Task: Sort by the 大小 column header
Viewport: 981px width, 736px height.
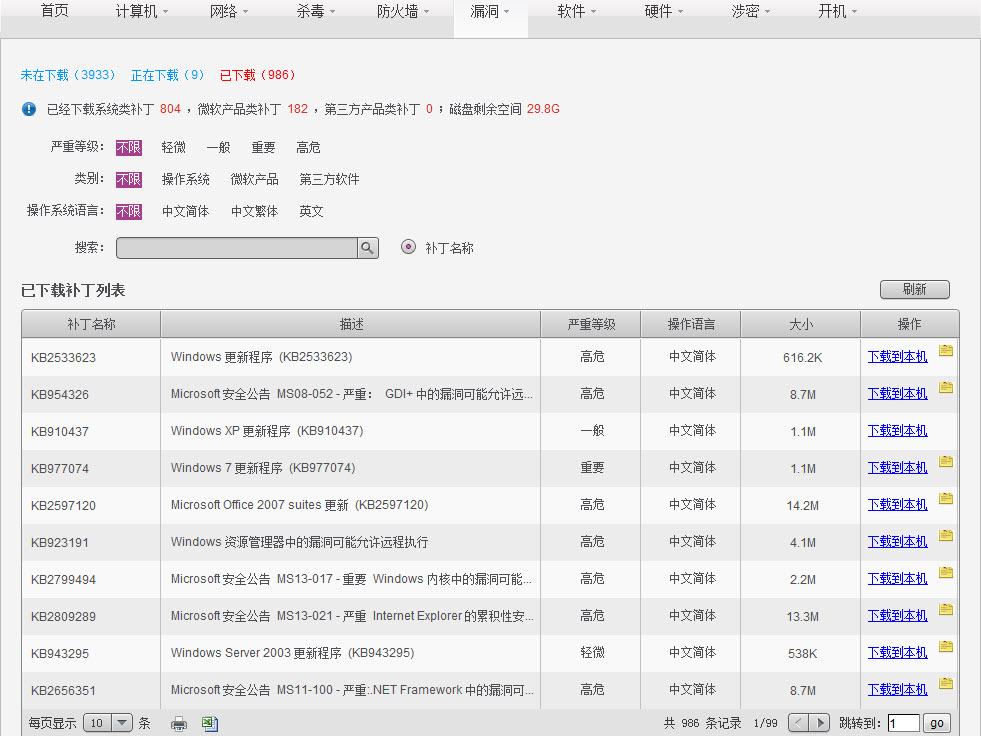Action: 800,324
